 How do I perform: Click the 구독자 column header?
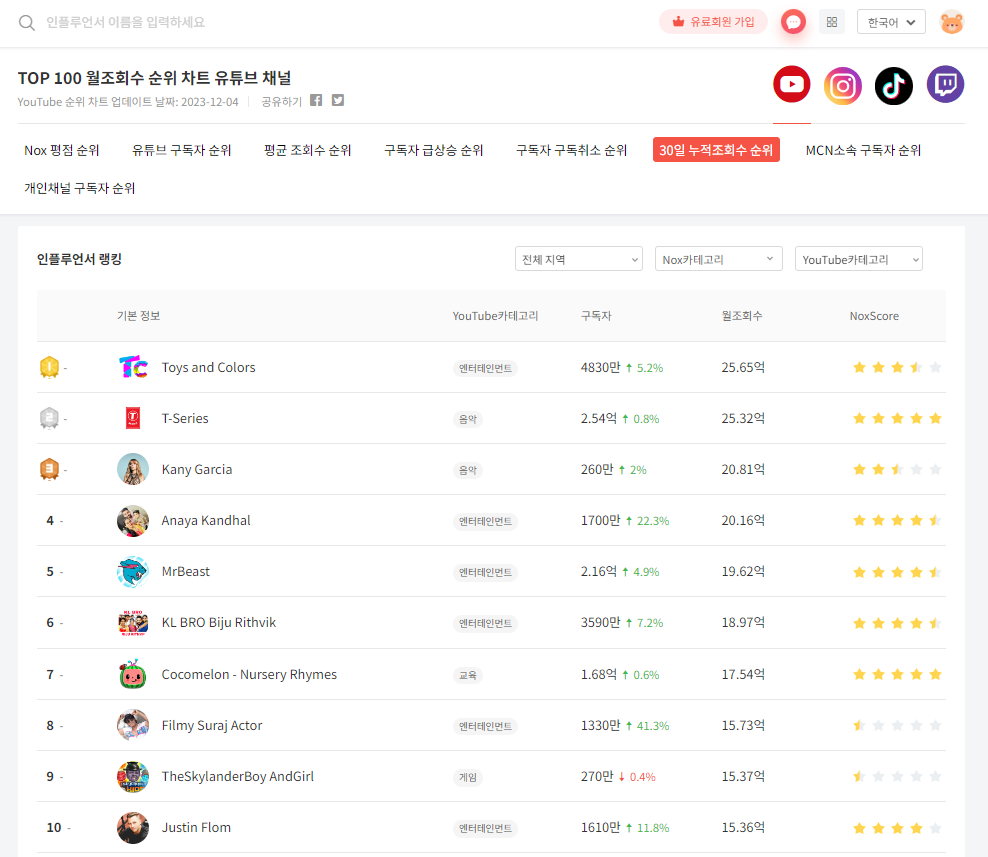[x=596, y=316]
